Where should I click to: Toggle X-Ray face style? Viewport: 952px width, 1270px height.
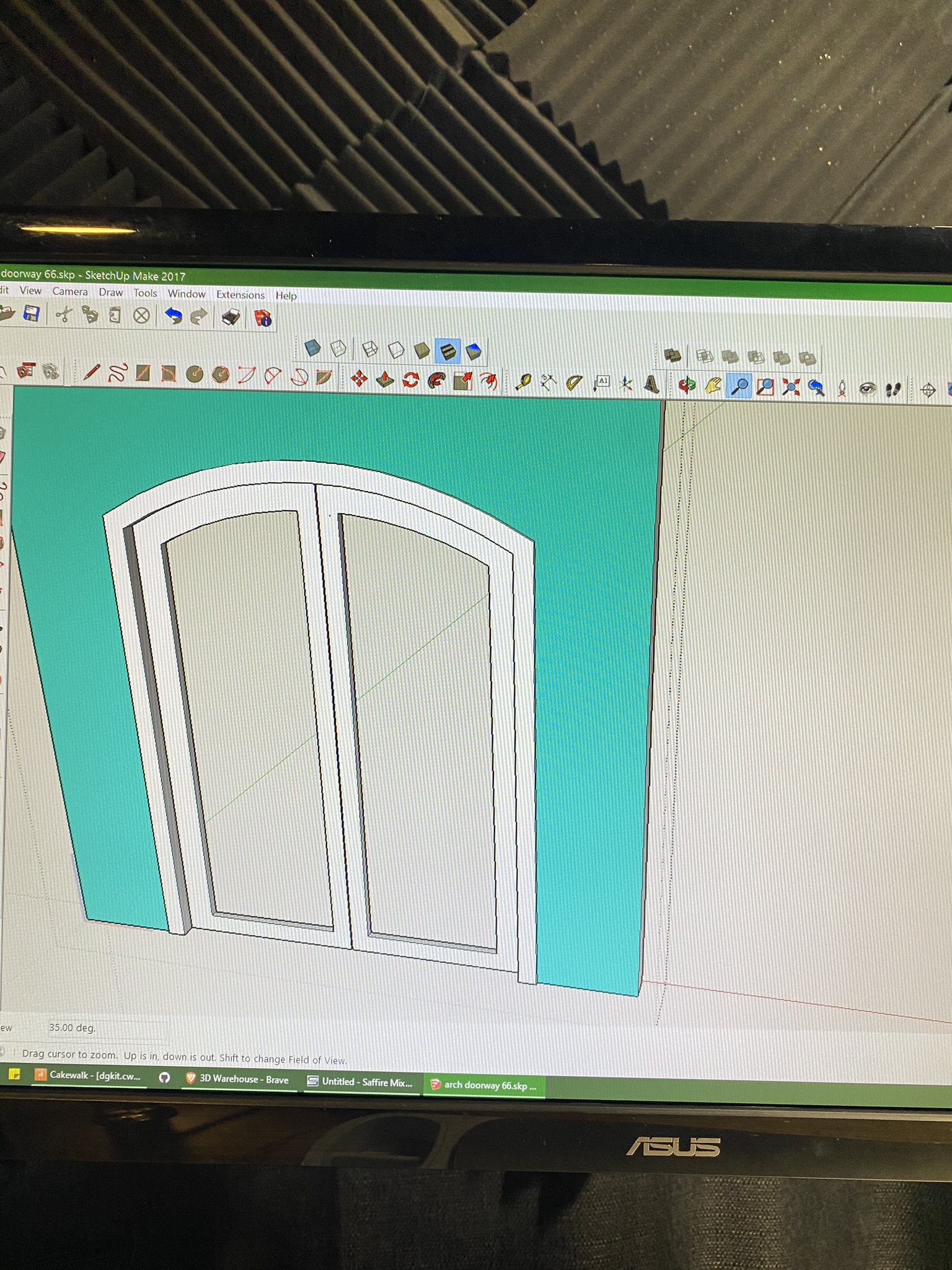coord(312,348)
